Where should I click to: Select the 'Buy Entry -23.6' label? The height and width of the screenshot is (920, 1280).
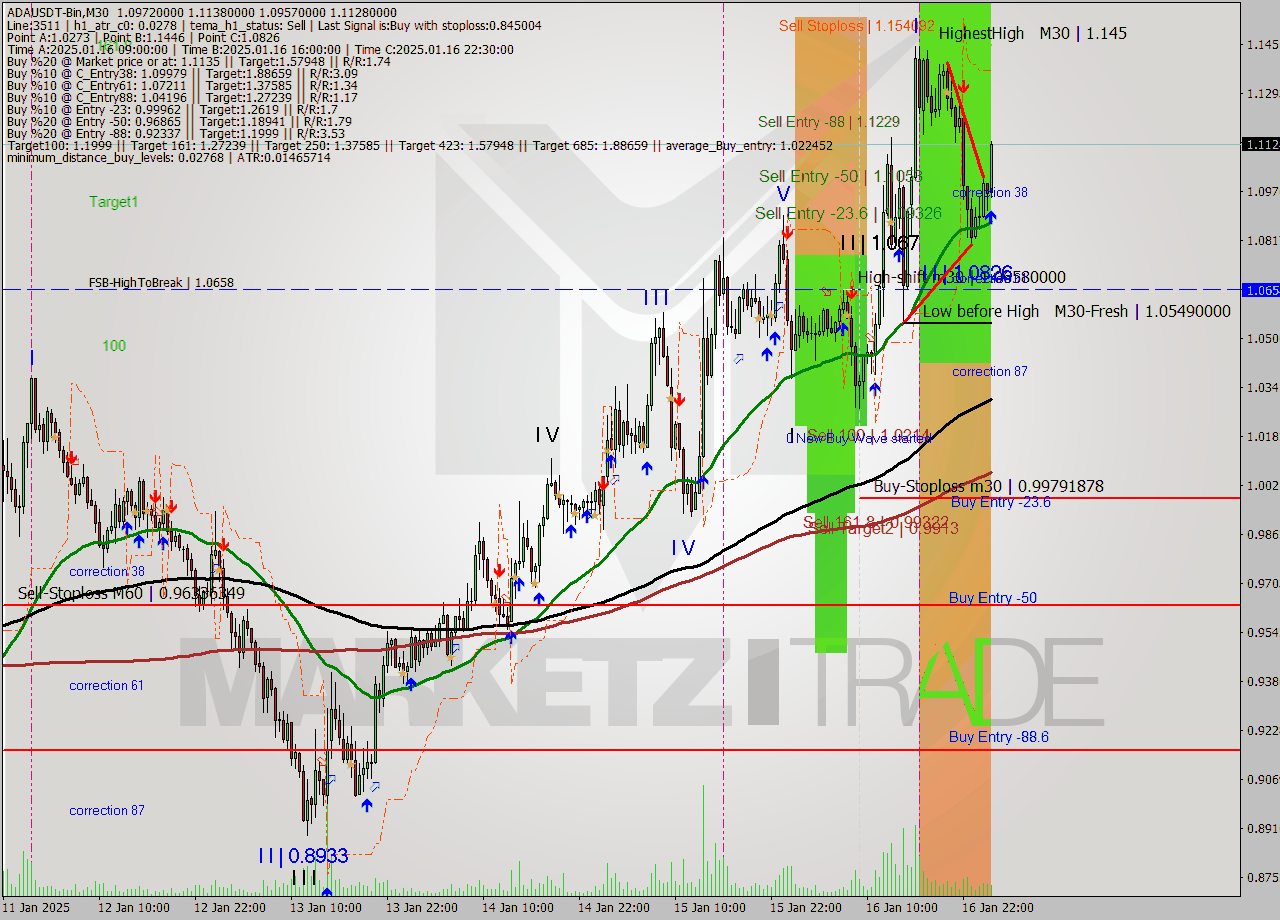[x=1000, y=502]
